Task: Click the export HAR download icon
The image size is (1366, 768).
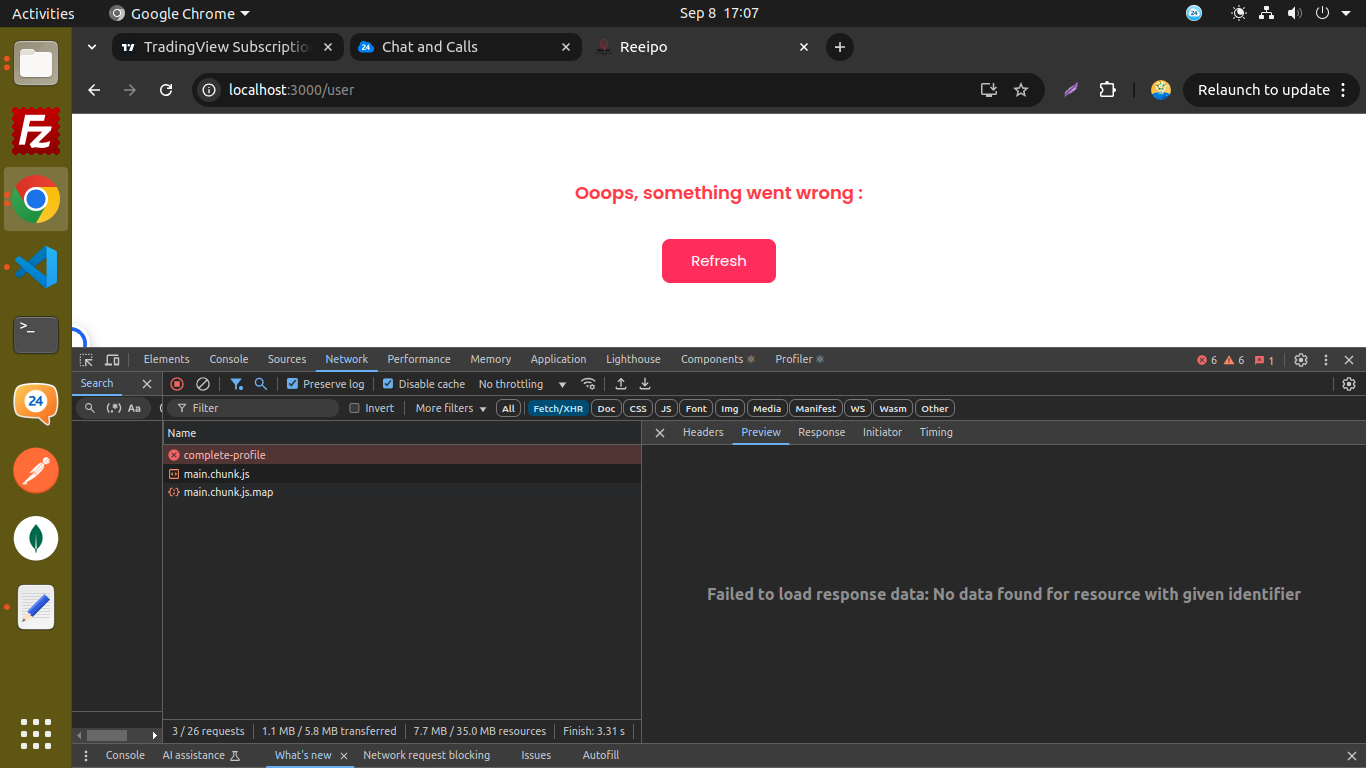Action: pyautogui.click(x=645, y=384)
